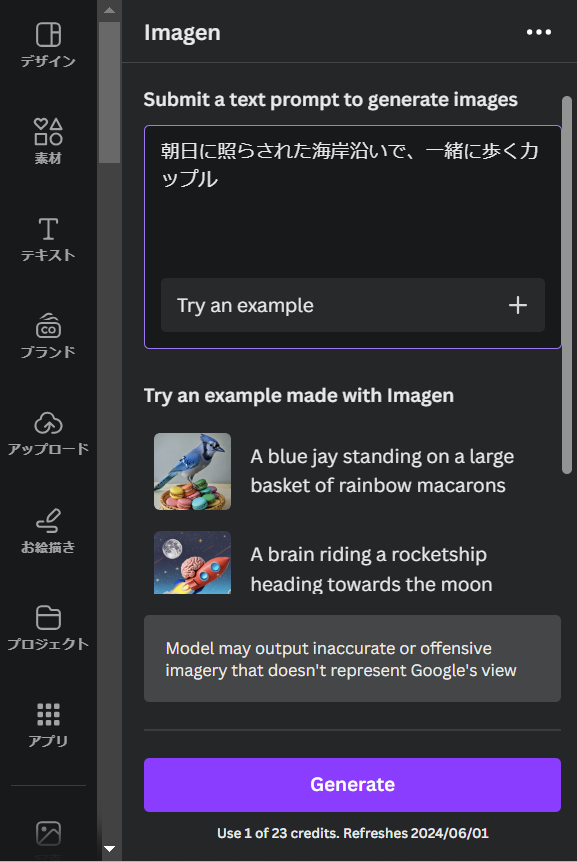
Task: Click the sidebar scrollbar up arrow
Action: (109, 10)
